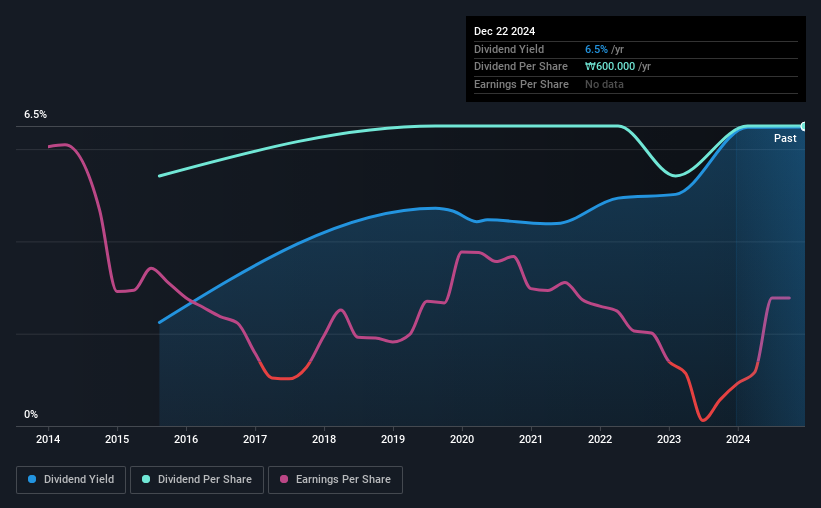
Task: Click the 0% y-axis label
Action: click(x=31, y=414)
